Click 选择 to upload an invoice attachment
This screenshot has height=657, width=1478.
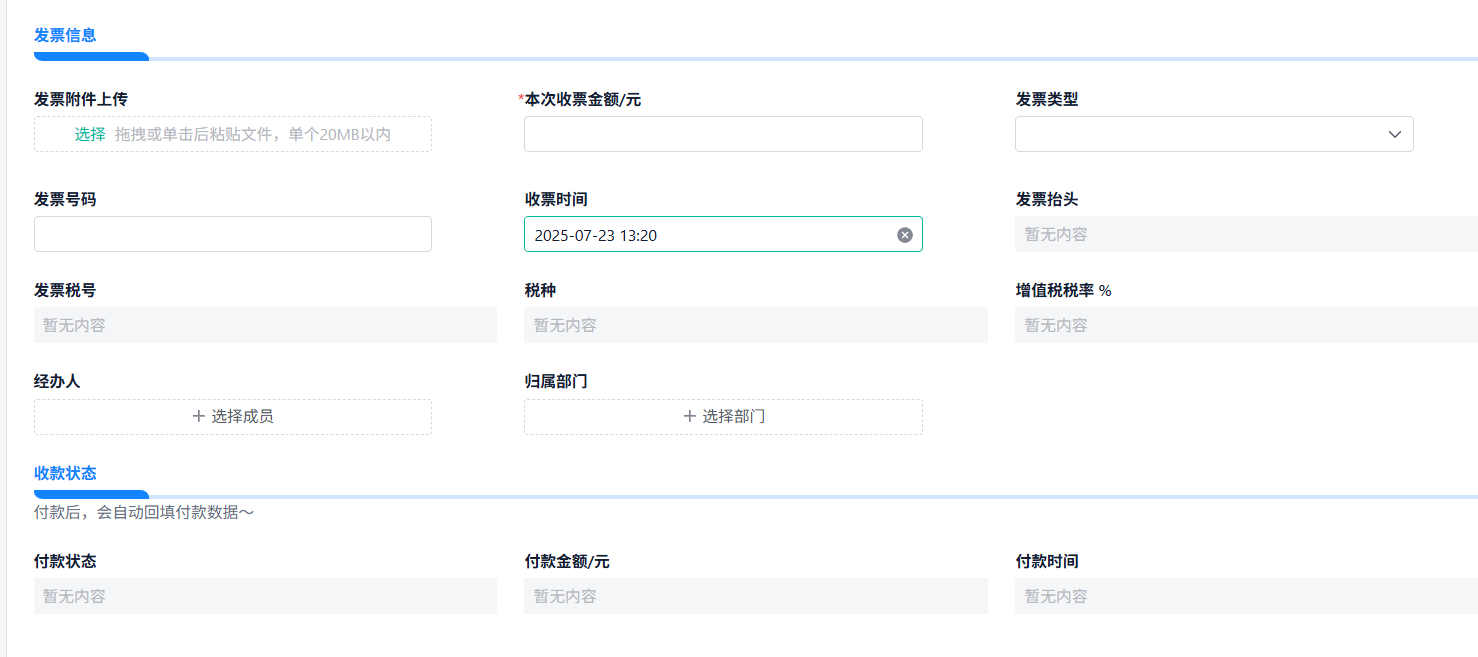pos(88,133)
